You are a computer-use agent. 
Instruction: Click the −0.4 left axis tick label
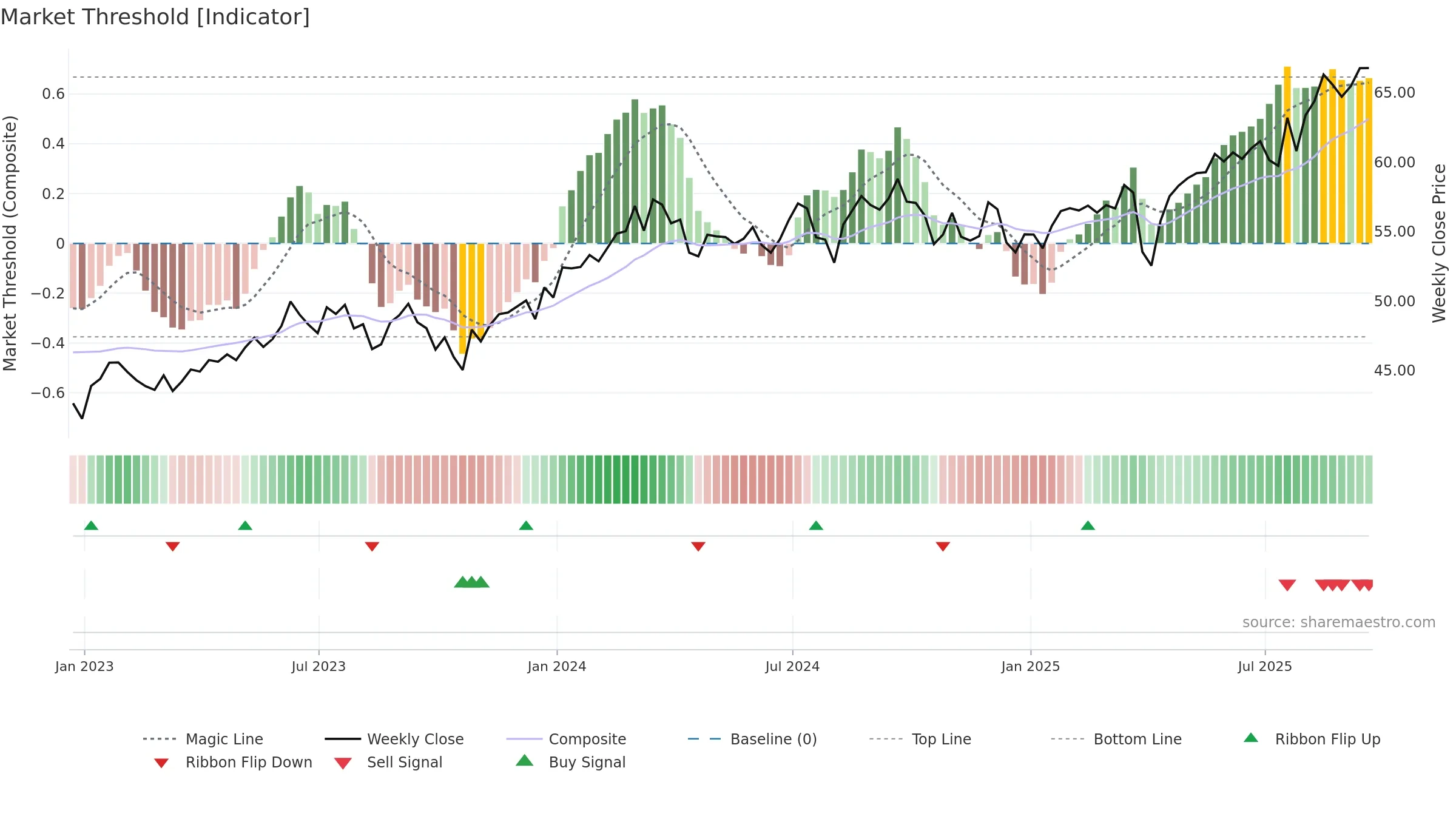tap(48, 343)
